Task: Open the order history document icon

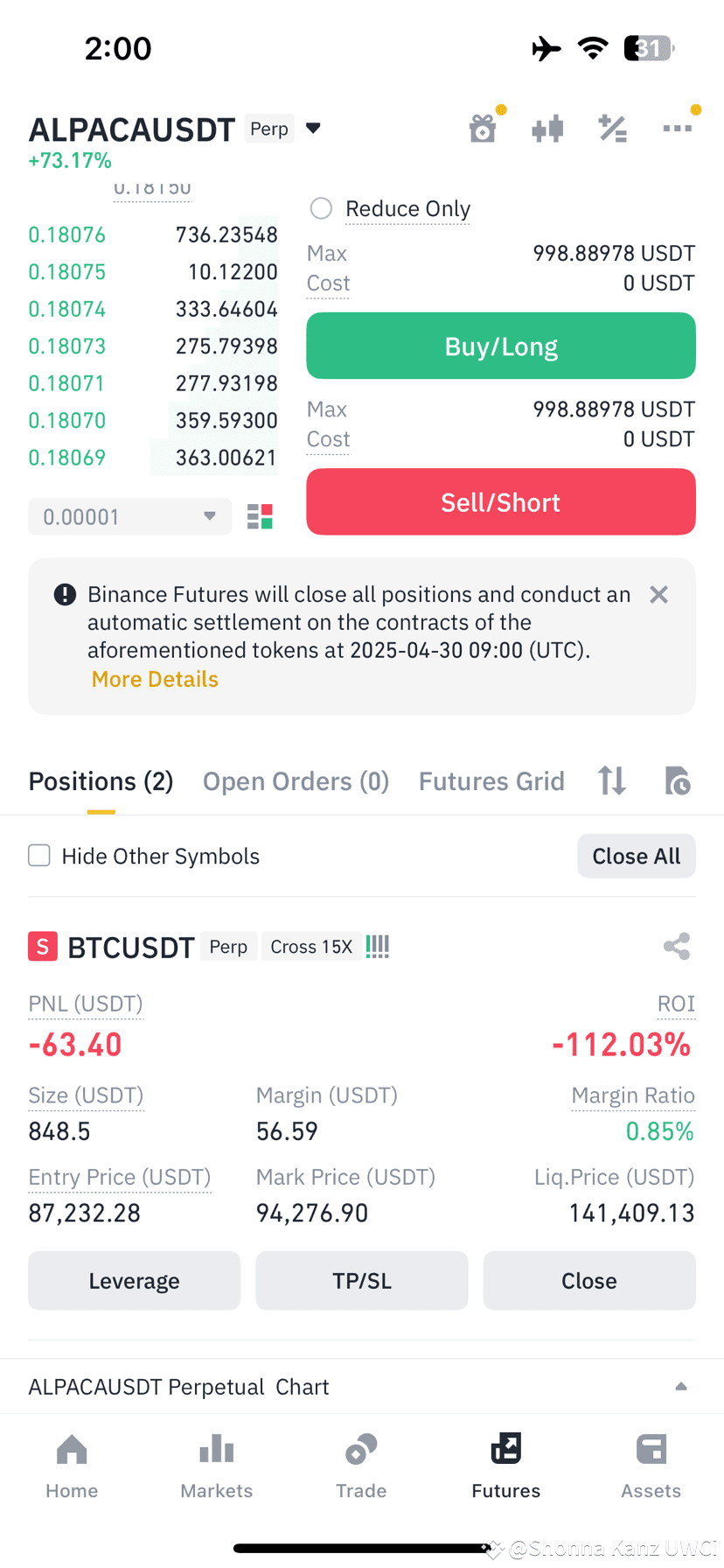Action: coord(678,780)
